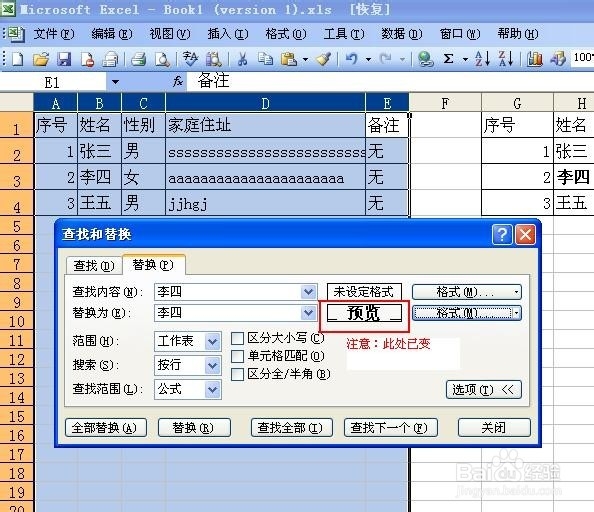Click the 替换(R) button
The image size is (594, 512).
pos(194,428)
